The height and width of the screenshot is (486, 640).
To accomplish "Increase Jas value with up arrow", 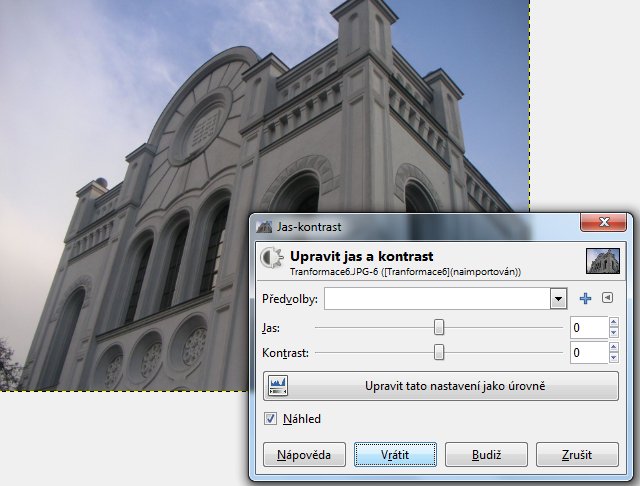I will [613, 322].
